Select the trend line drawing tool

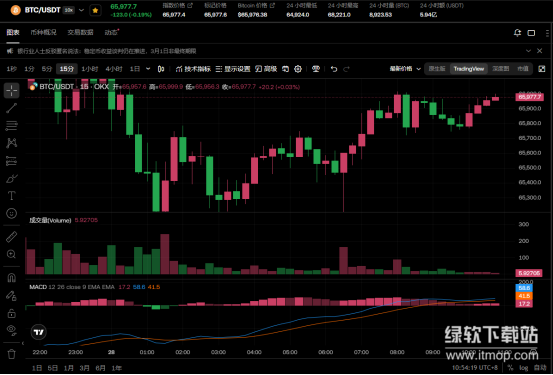11,108
